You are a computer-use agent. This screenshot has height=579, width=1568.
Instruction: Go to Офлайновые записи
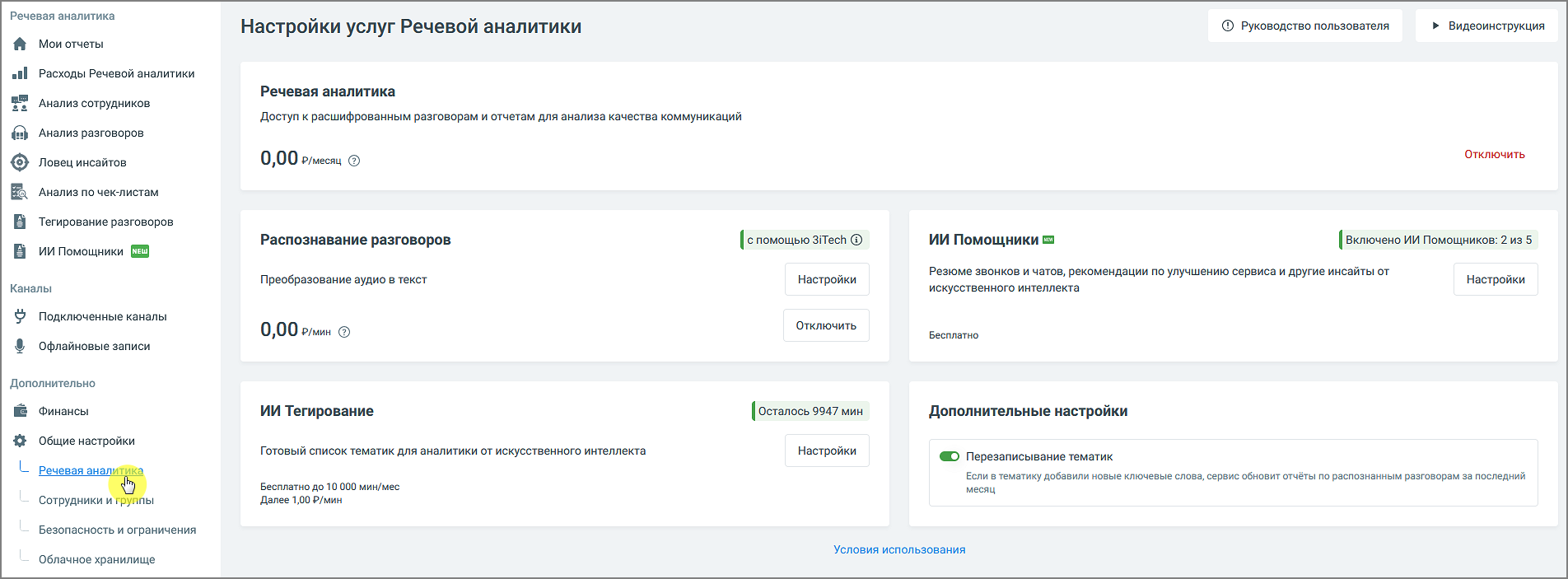(x=95, y=346)
